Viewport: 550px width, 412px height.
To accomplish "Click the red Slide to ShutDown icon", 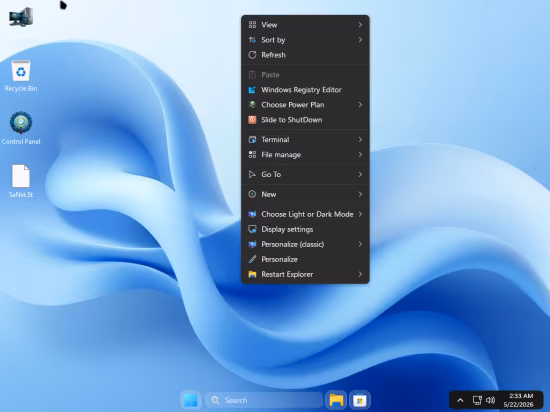I will tap(252, 120).
